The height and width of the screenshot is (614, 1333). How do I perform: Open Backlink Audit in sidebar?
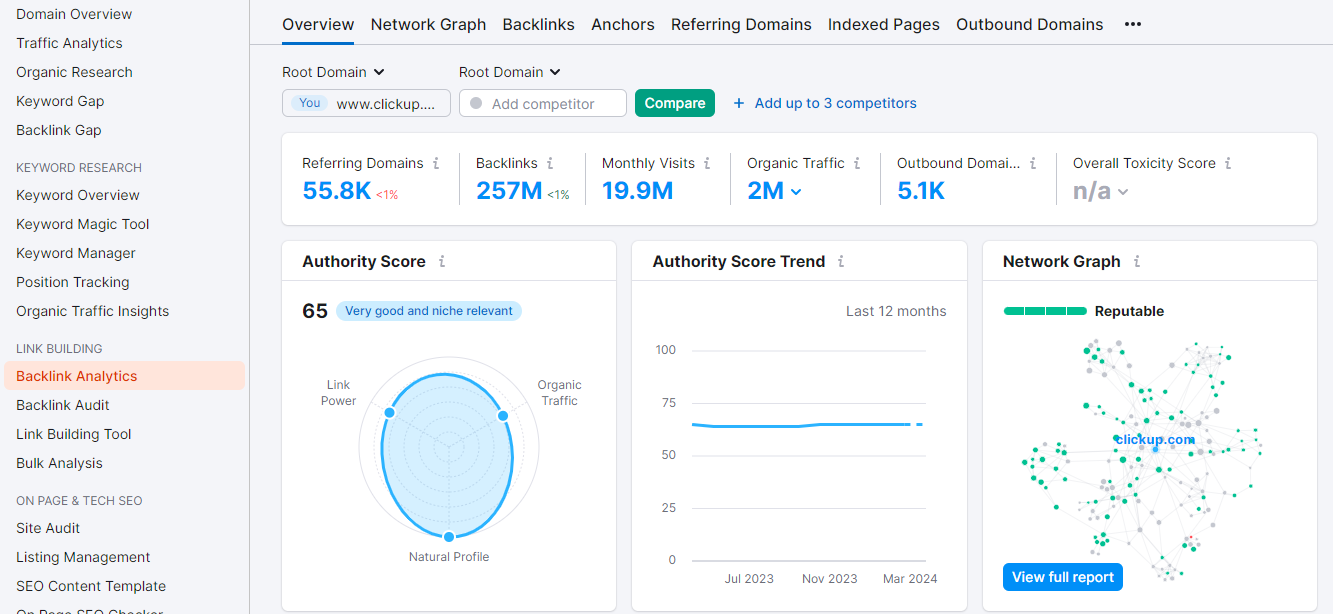tap(63, 405)
